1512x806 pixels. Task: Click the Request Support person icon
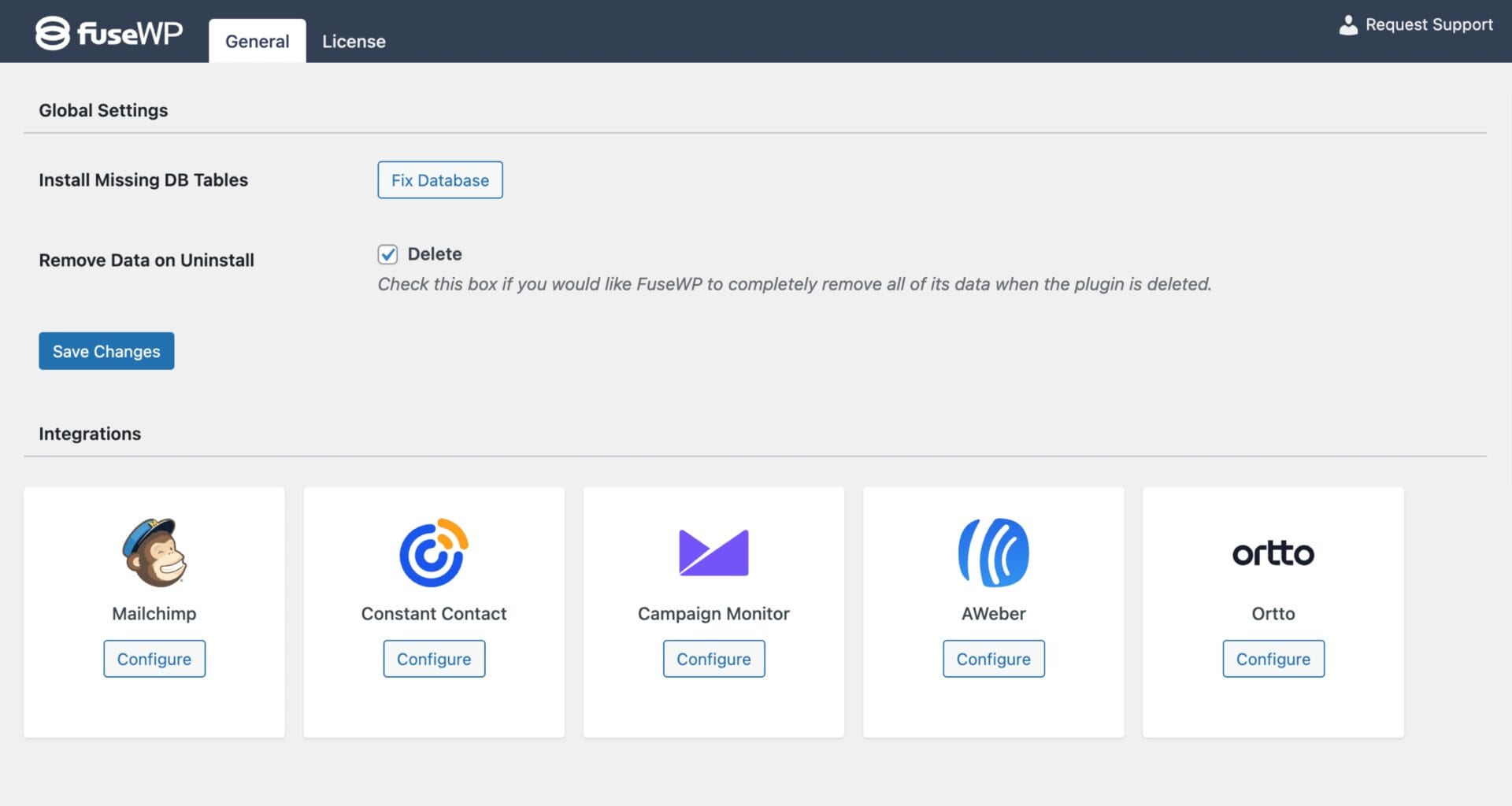[1348, 25]
